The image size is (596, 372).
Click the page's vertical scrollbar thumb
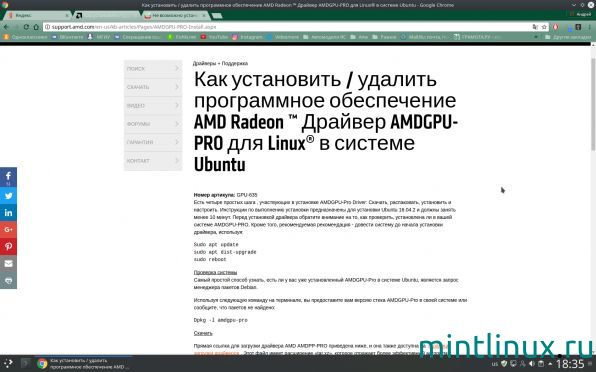pyautogui.click(x=593, y=103)
